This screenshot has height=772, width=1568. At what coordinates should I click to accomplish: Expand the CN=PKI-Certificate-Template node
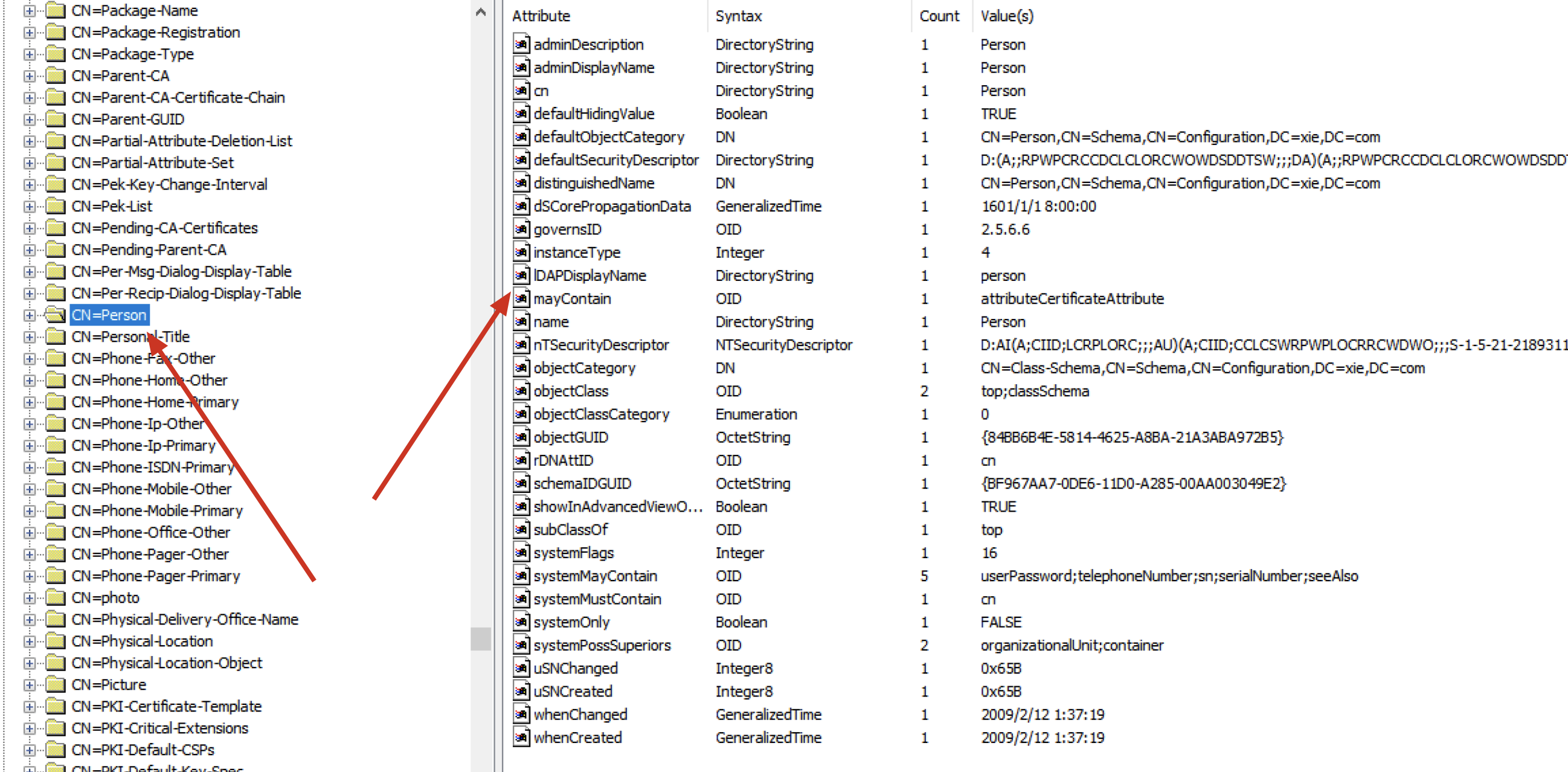[28, 706]
